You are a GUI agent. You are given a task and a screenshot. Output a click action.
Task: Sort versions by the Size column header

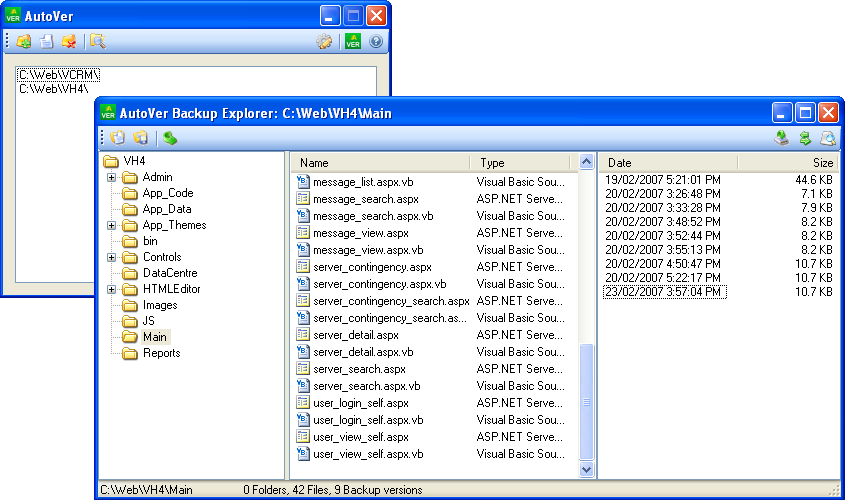coord(788,162)
